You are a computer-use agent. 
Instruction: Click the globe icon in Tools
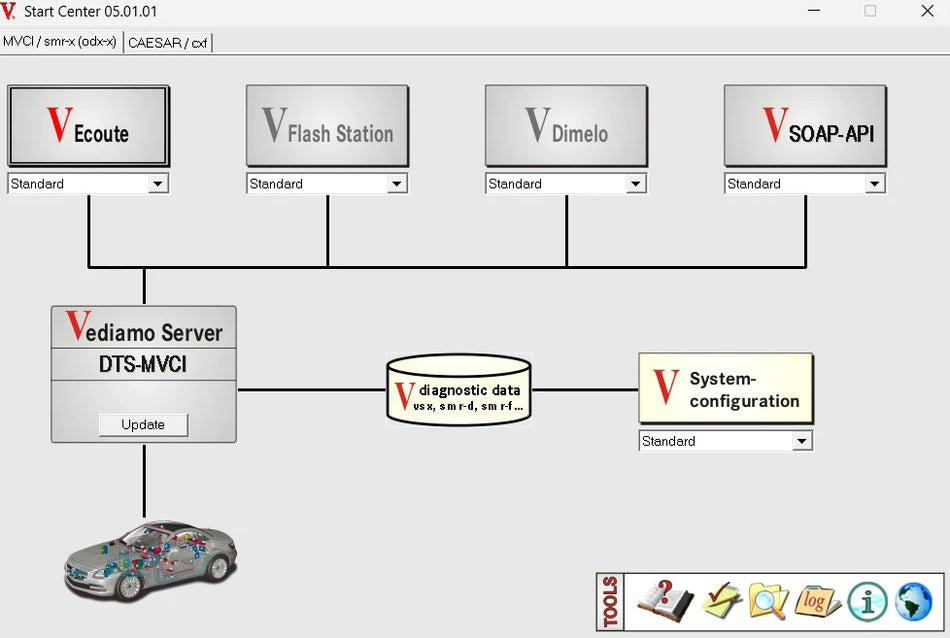click(914, 602)
